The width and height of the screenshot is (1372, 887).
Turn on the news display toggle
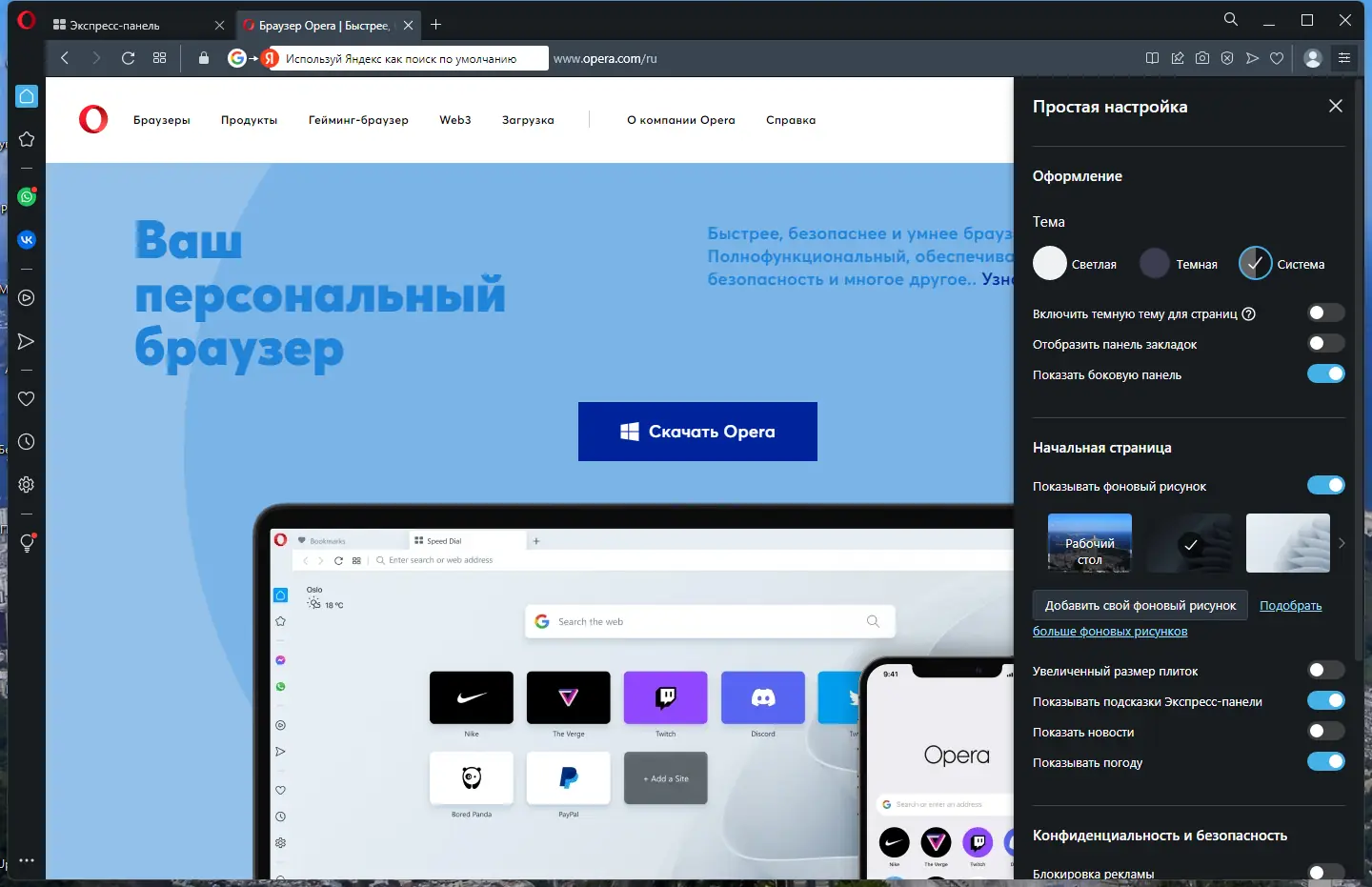coord(1325,731)
